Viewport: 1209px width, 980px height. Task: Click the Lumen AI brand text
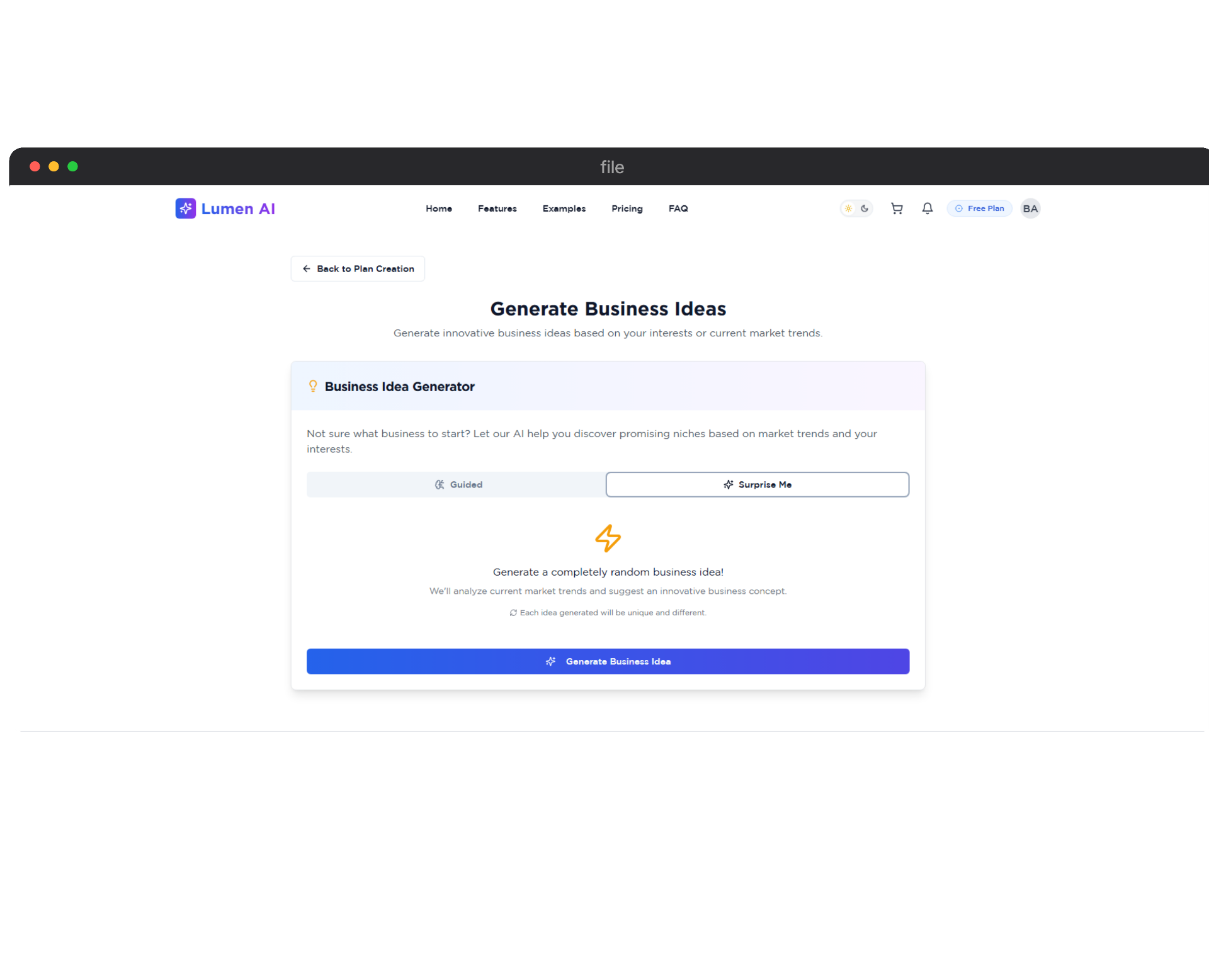coord(238,209)
